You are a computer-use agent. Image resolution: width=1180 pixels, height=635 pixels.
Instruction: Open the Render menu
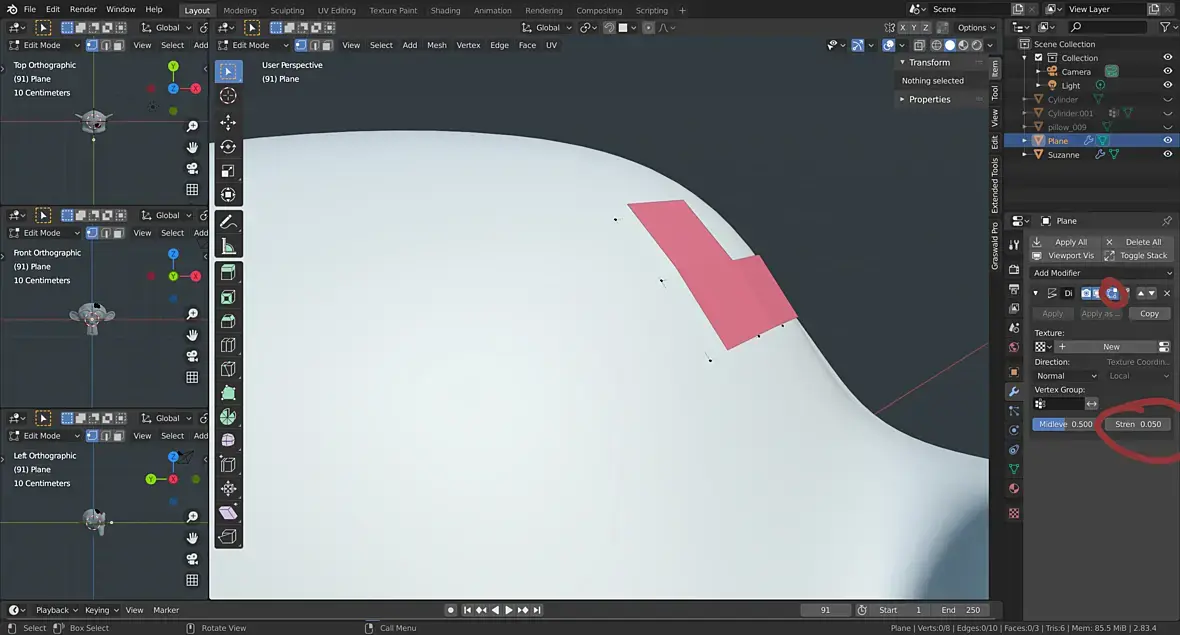[83, 10]
